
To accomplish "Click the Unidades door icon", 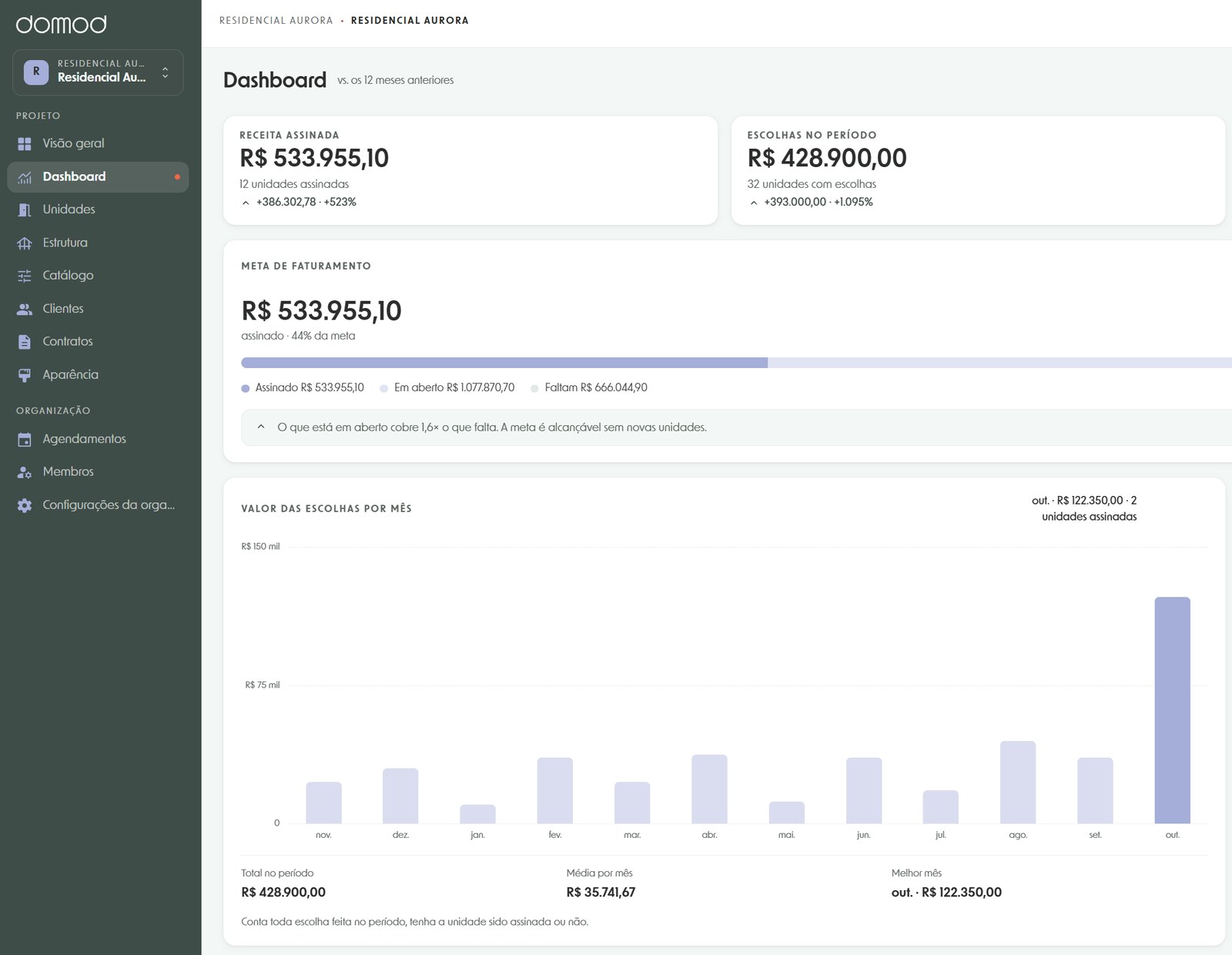I will click(x=25, y=210).
